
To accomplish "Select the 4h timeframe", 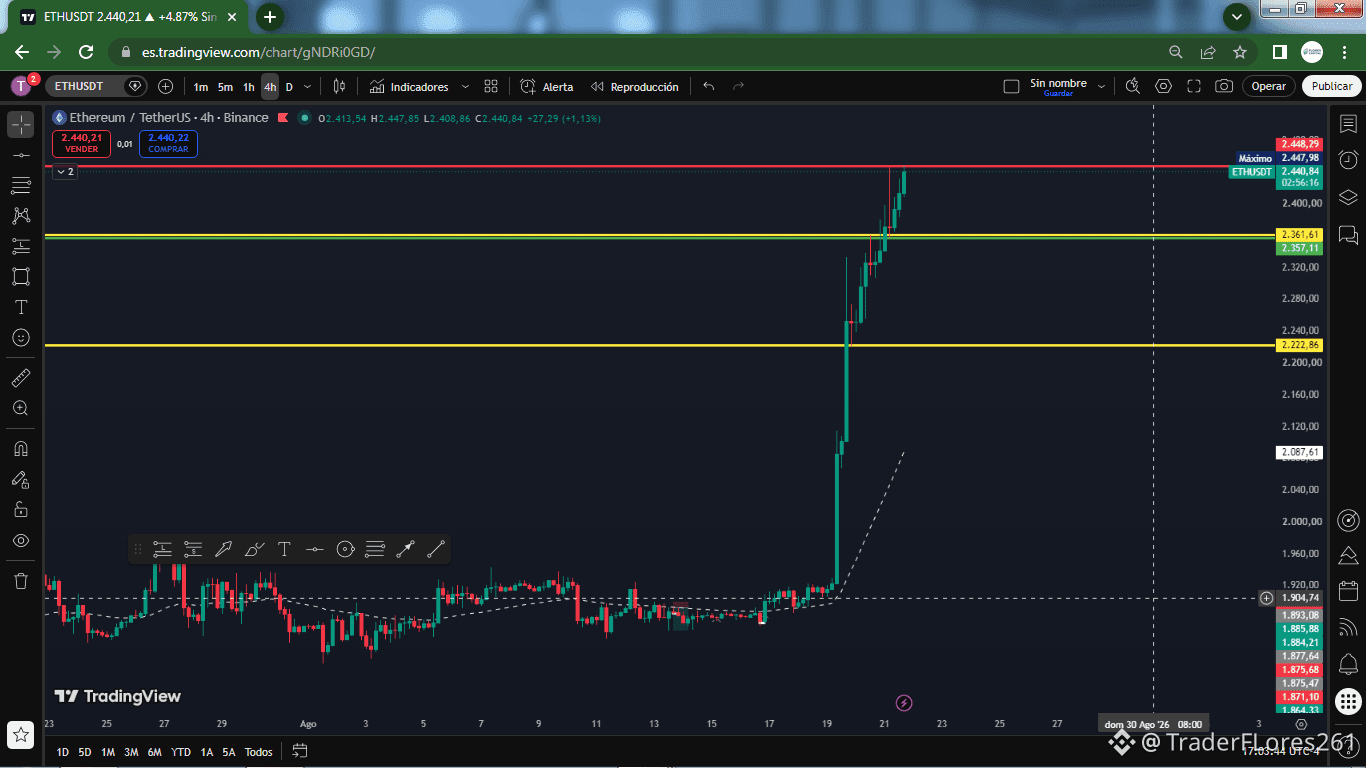I will point(270,87).
